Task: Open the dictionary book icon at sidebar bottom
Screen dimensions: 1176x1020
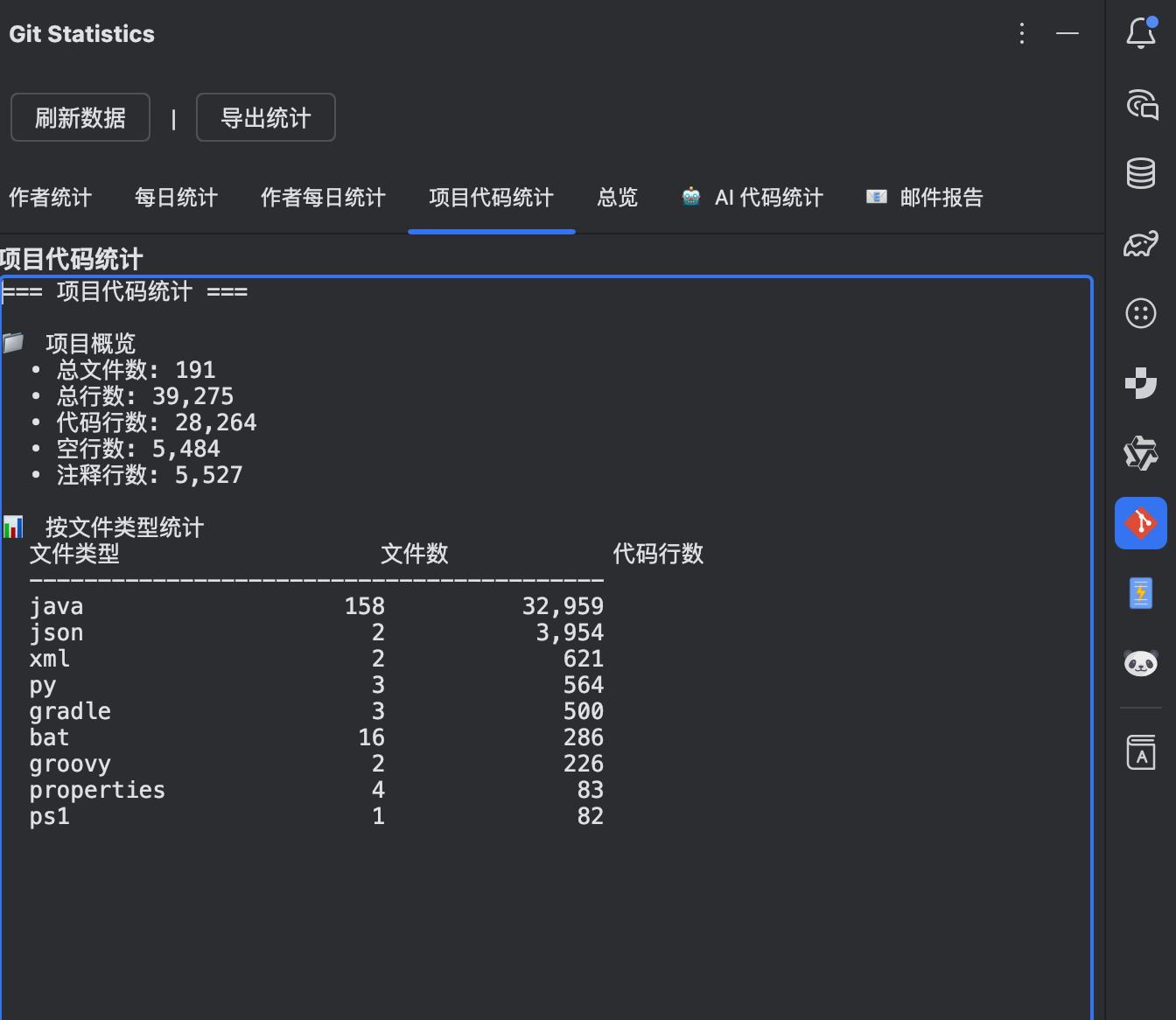Action: [x=1140, y=751]
